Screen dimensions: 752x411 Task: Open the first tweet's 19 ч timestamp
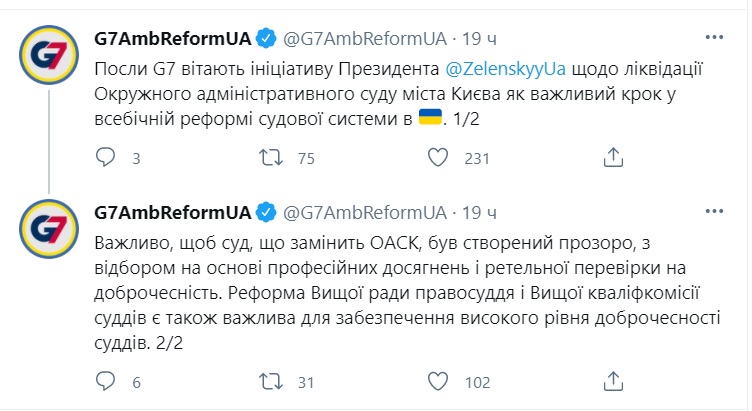tap(472, 40)
